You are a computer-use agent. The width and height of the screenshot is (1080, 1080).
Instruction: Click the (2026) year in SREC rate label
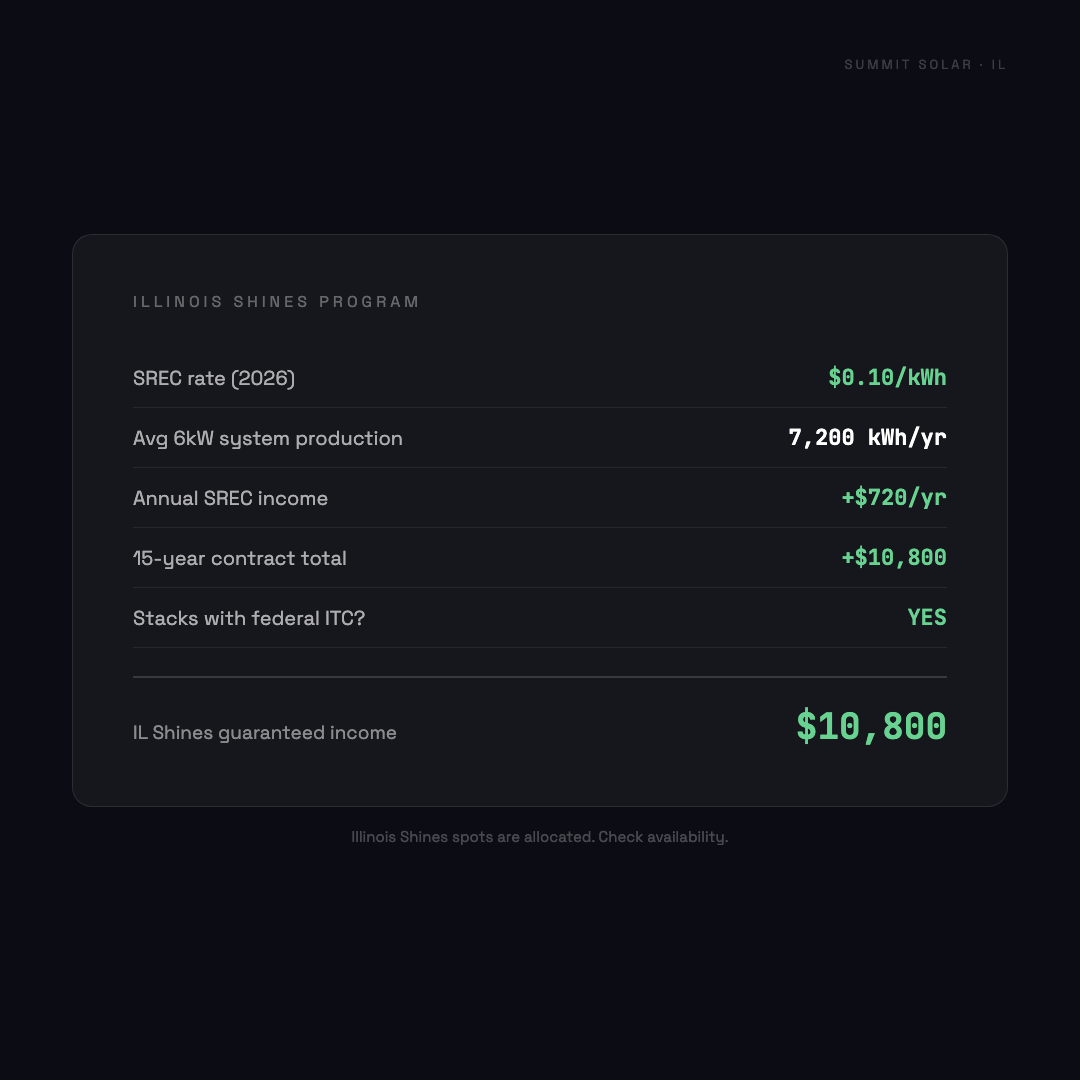tap(263, 378)
